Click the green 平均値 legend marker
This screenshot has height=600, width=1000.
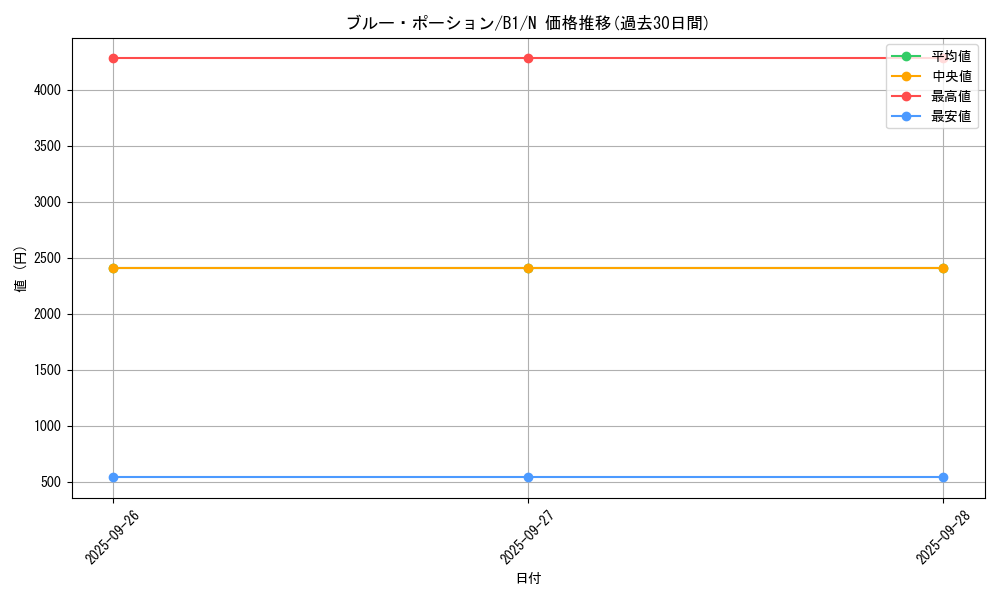[906, 56]
